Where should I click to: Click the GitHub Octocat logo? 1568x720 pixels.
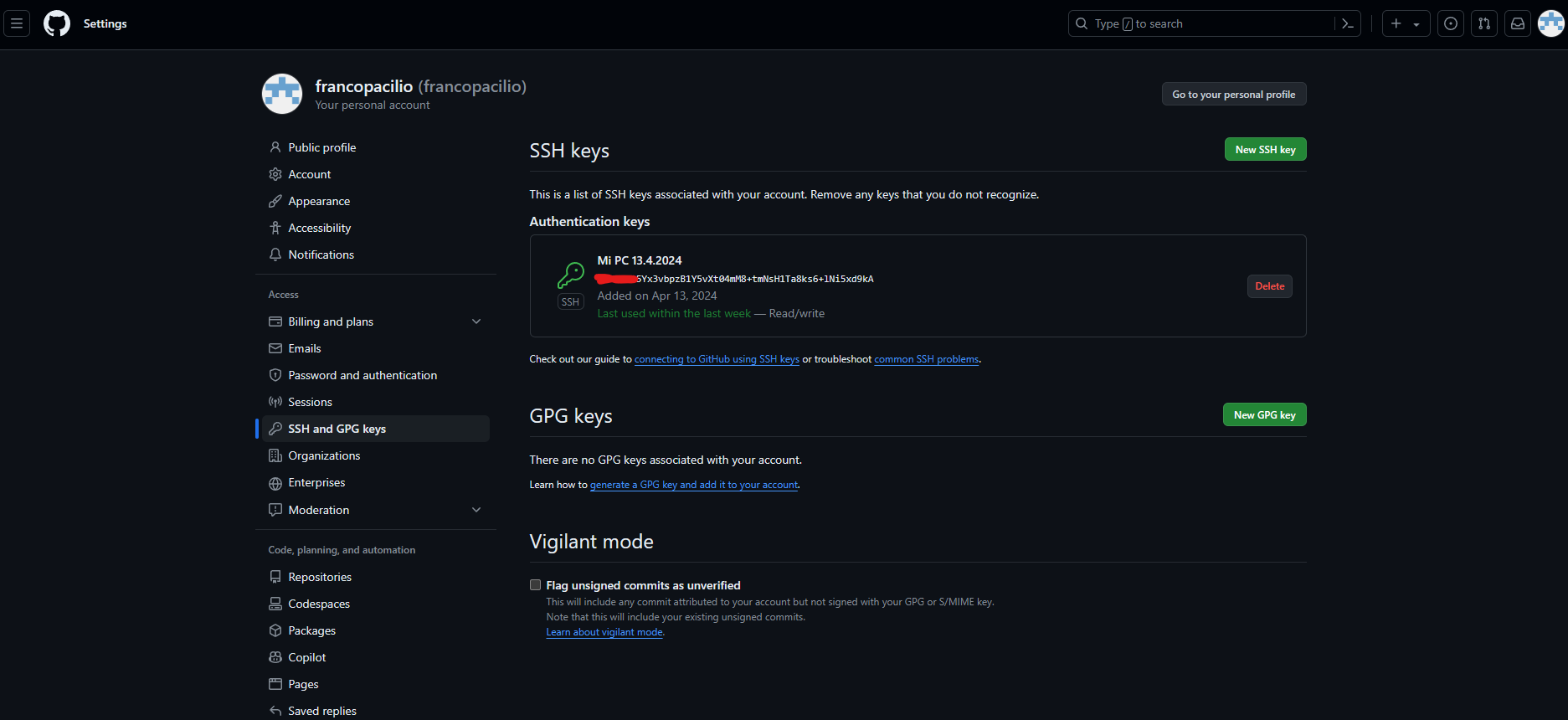(x=57, y=23)
